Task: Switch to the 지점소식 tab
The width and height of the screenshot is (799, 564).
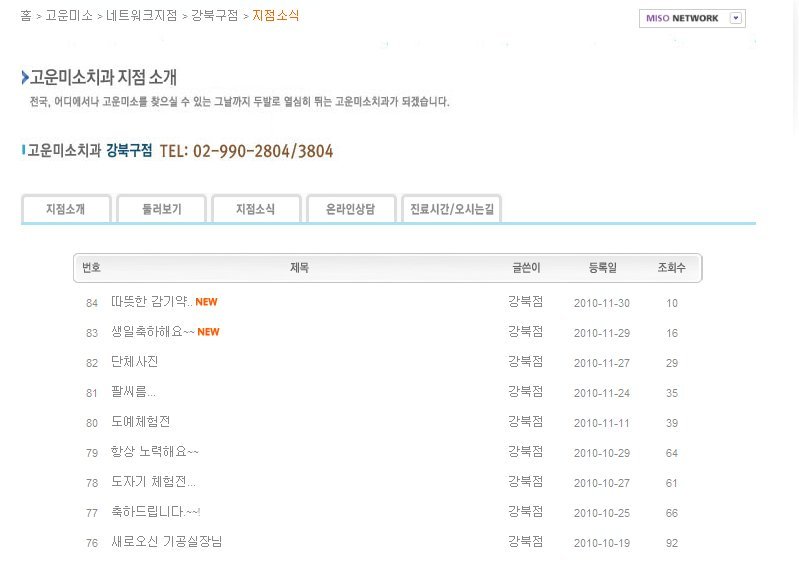Action: (x=256, y=209)
